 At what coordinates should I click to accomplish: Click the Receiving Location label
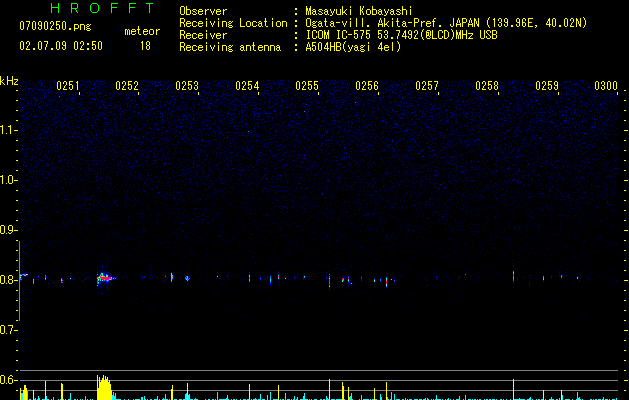coord(233,23)
